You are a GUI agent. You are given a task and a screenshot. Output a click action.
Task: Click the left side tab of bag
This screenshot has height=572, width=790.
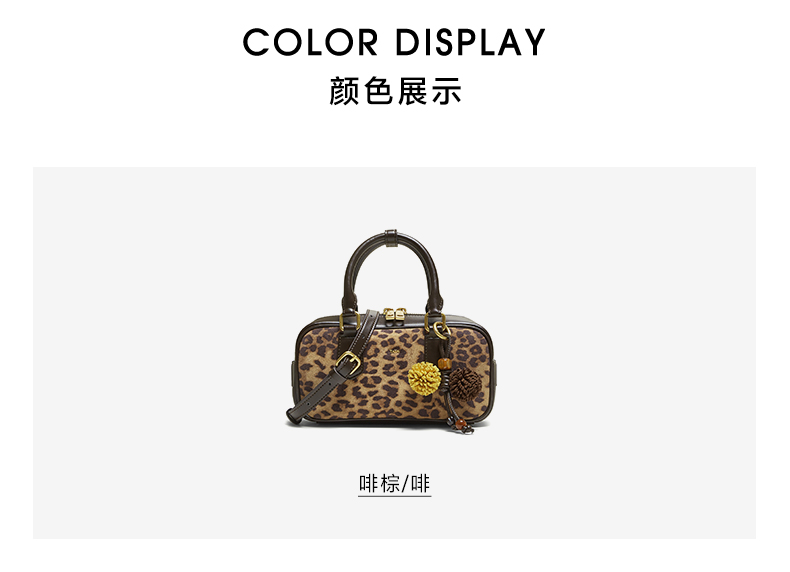(293, 371)
